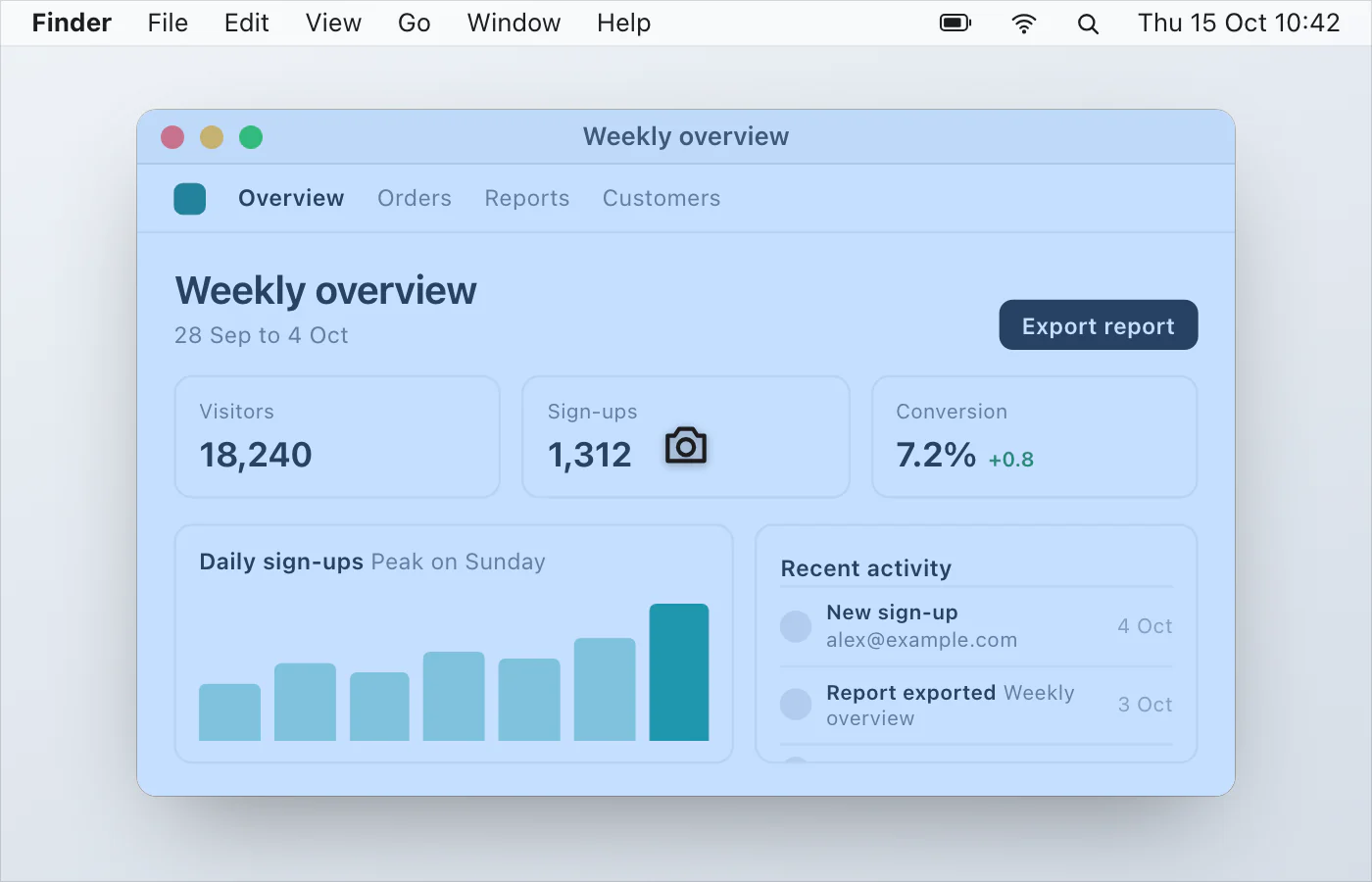Check the battery status icon

955,23
